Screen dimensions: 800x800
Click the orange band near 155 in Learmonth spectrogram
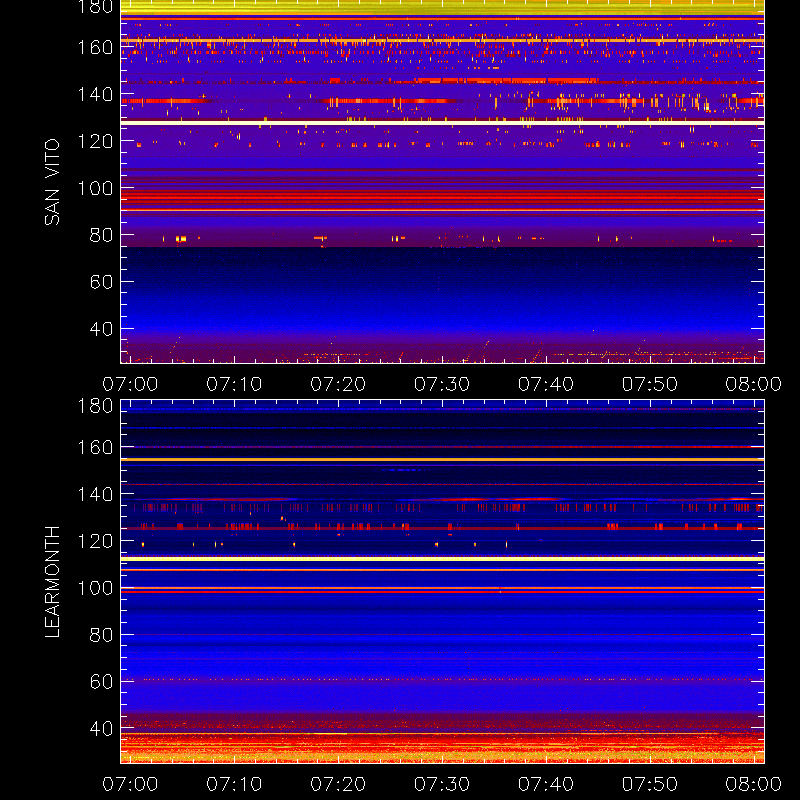(442, 460)
